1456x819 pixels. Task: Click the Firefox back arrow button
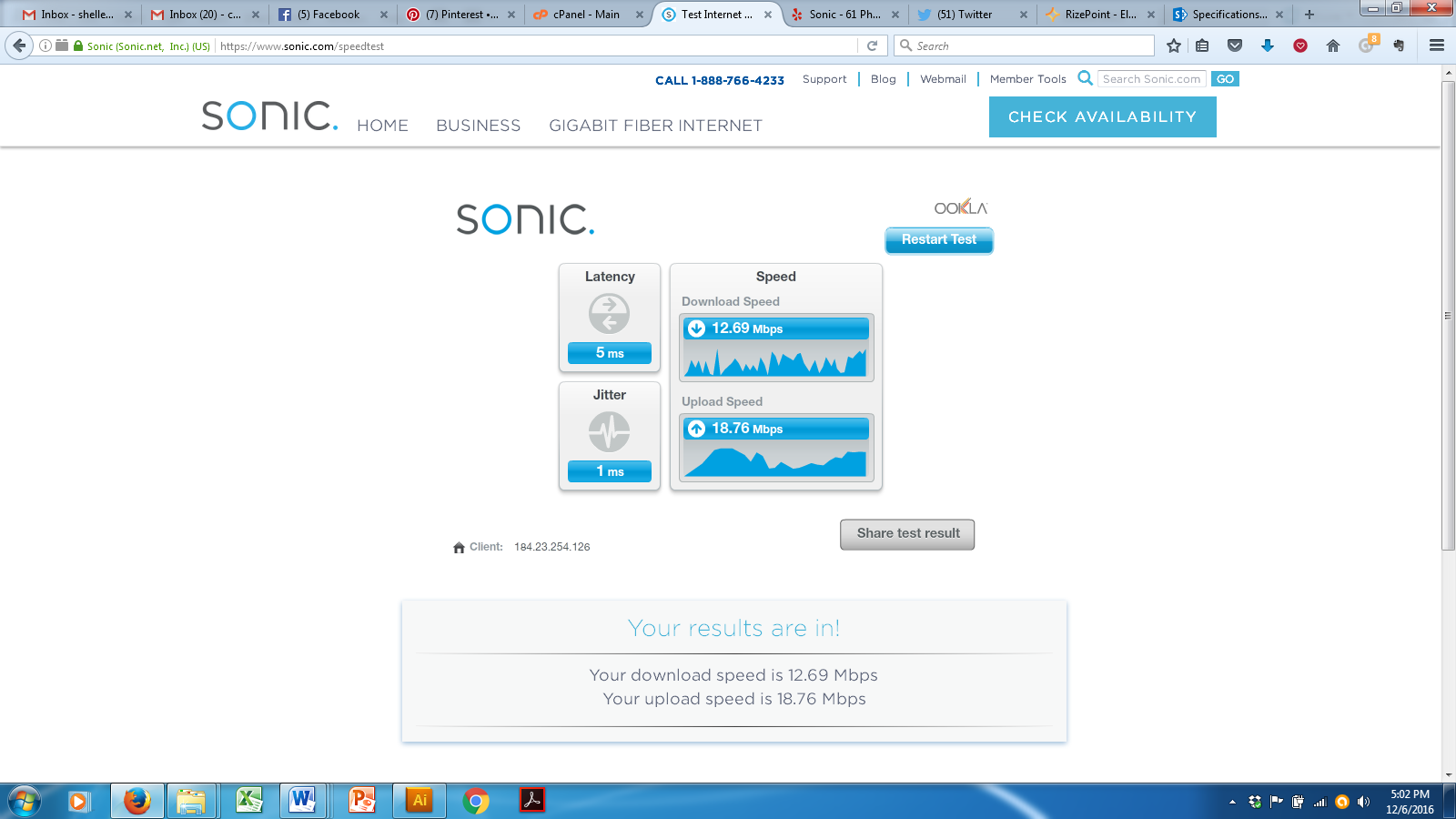pos(19,45)
